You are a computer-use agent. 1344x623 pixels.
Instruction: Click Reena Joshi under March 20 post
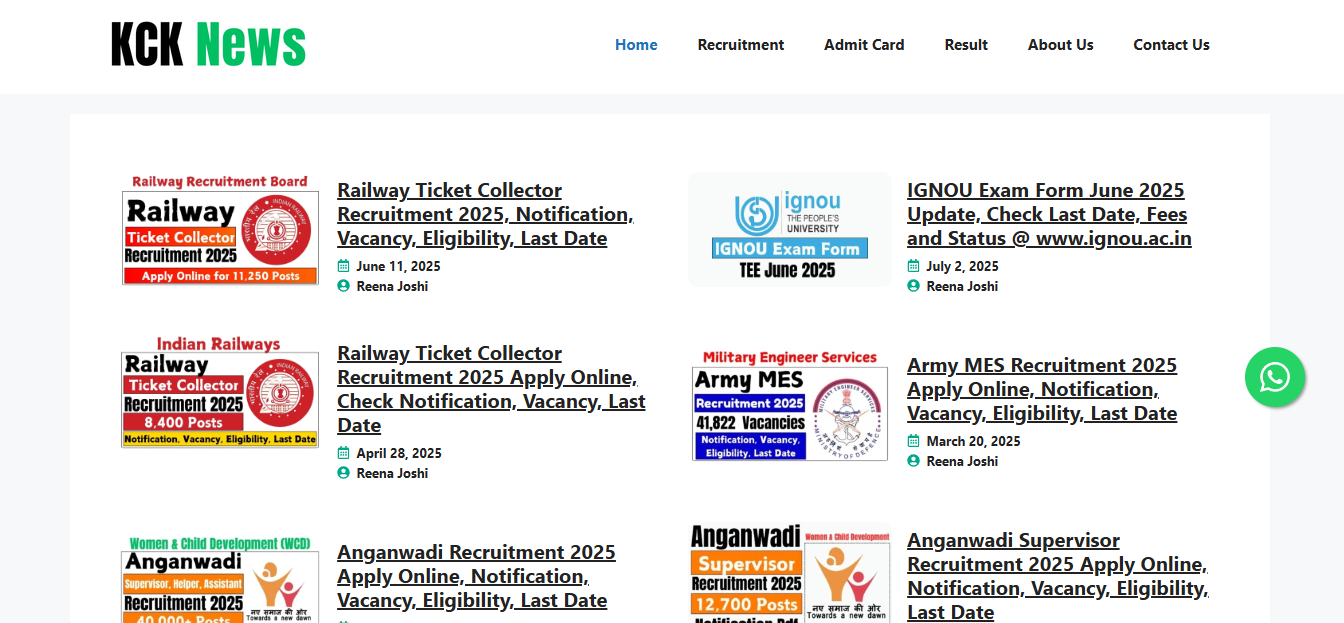click(x=962, y=461)
